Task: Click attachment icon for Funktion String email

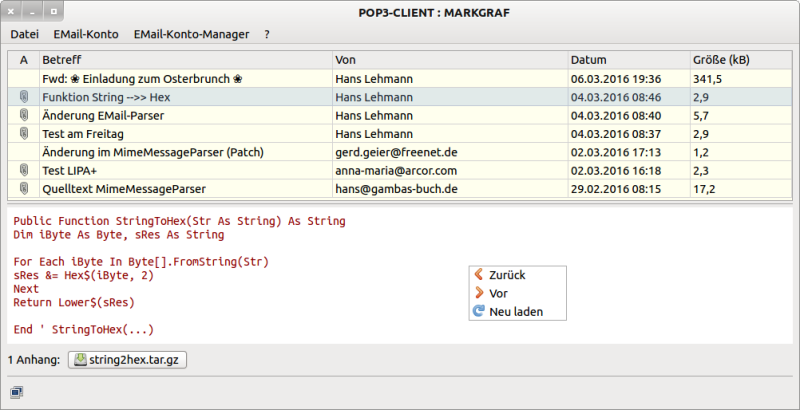Action: (x=24, y=97)
